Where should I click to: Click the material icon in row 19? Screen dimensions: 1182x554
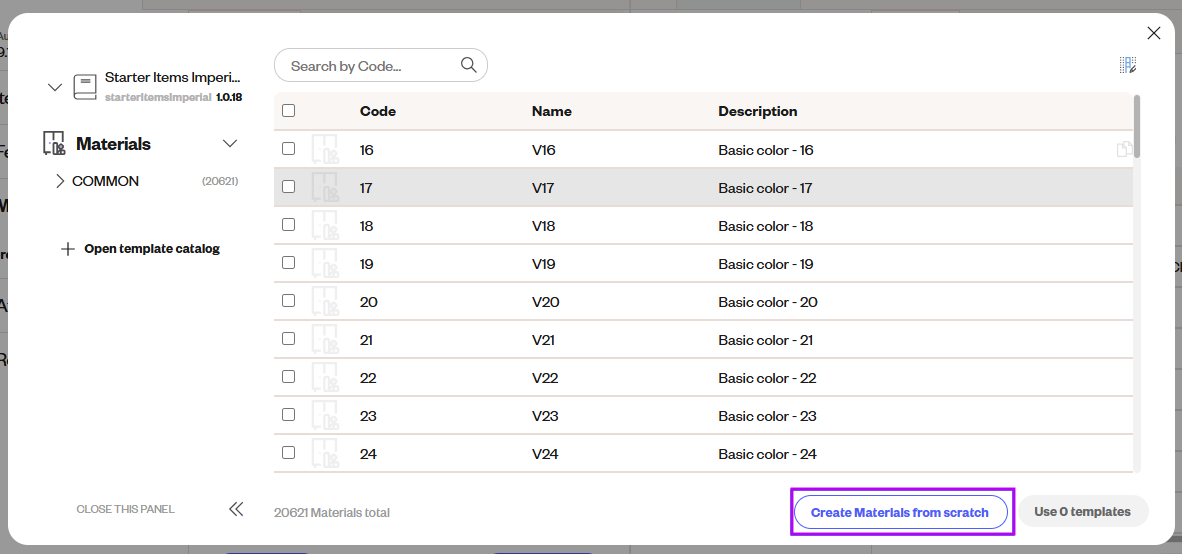click(325, 263)
